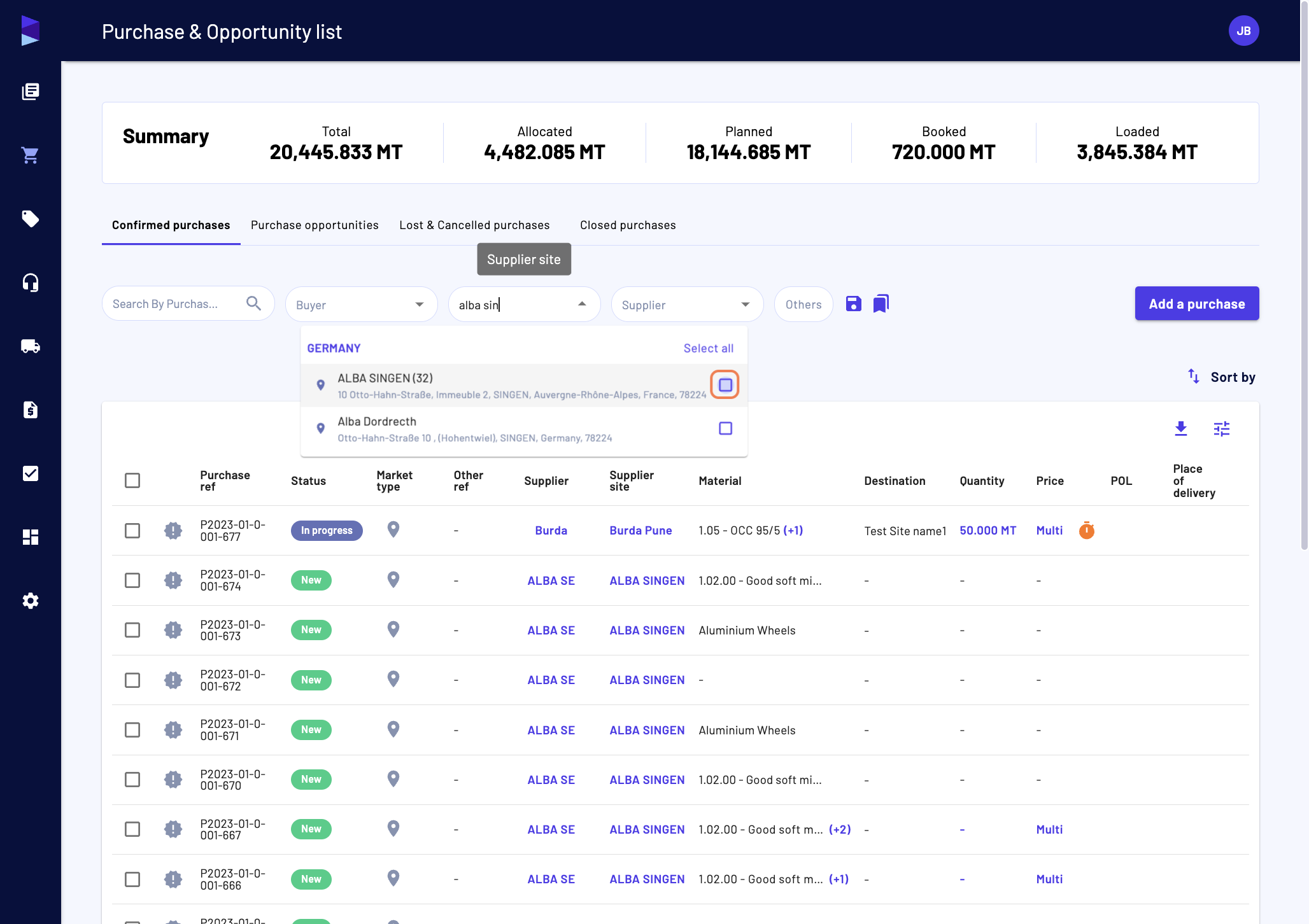The height and width of the screenshot is (924, 1309).
Task: Open the Sort by menu
Action: 1222,377
